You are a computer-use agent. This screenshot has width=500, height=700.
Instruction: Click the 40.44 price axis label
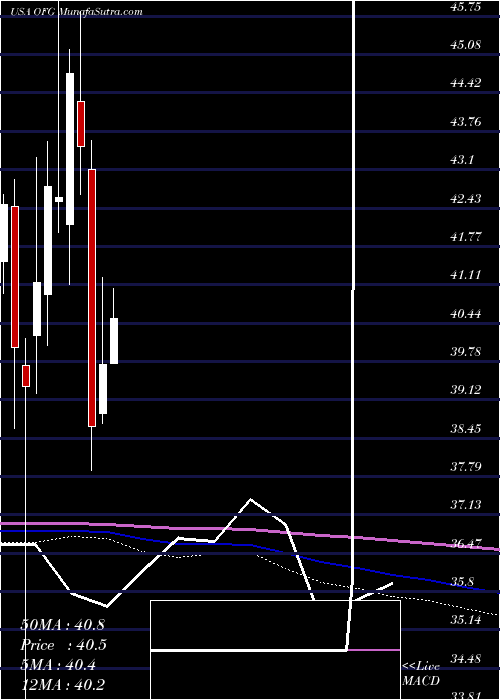466,314
